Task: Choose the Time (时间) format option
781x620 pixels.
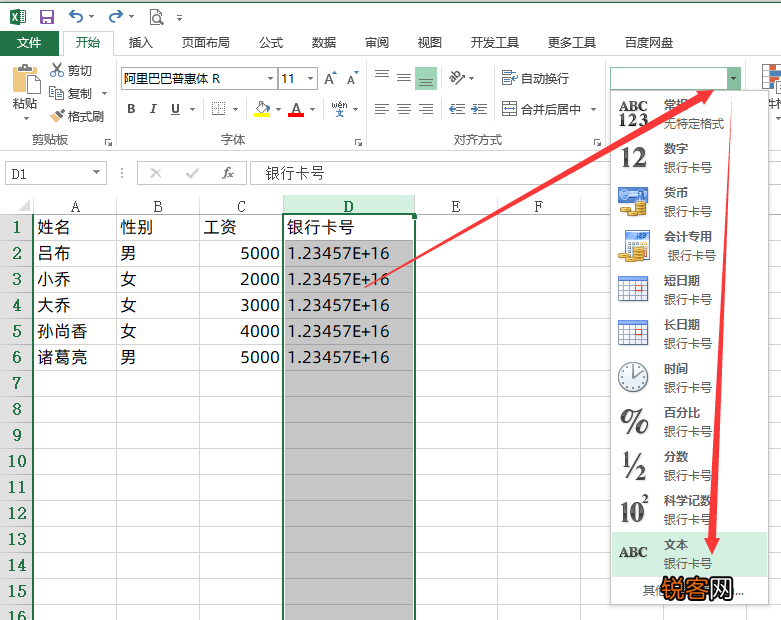Action: 689,377
